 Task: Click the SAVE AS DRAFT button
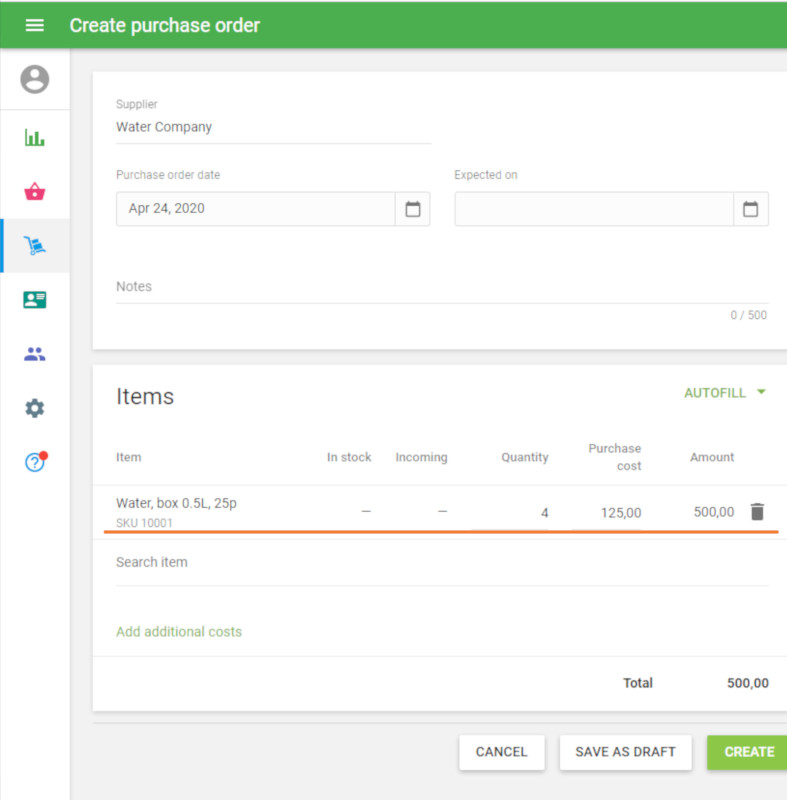point(625,752)
